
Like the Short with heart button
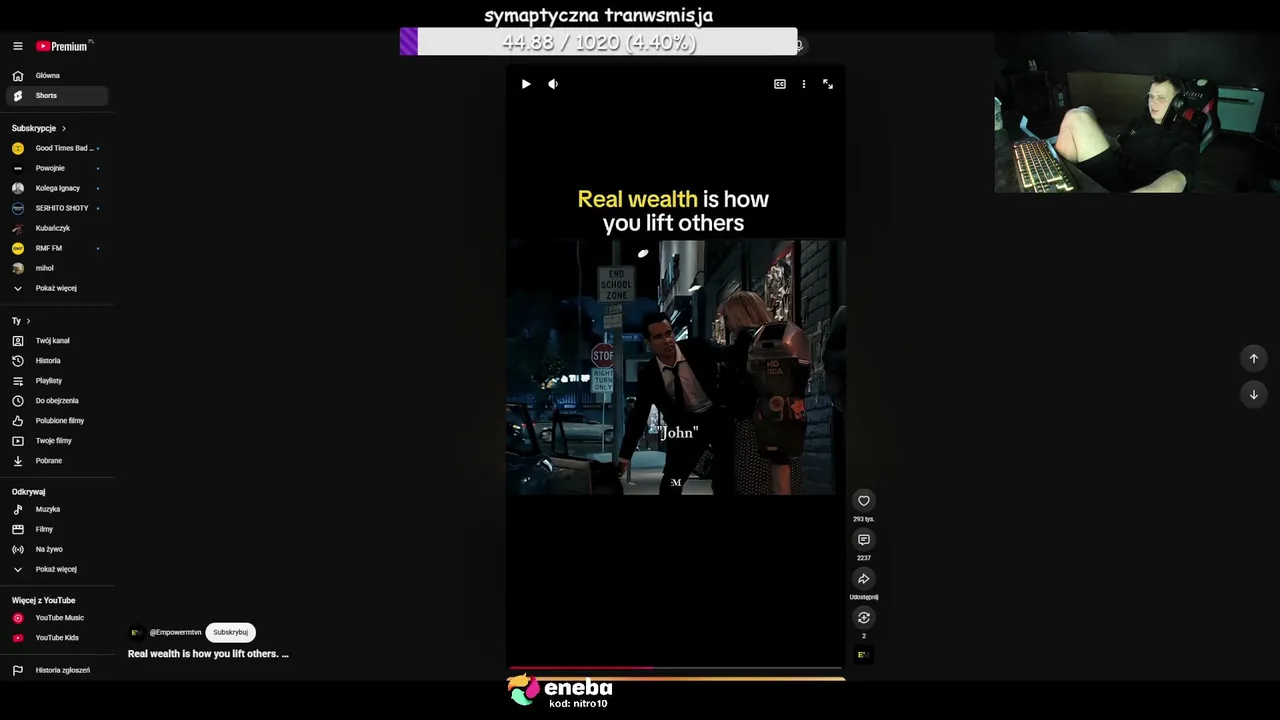(x=864, y=501)
